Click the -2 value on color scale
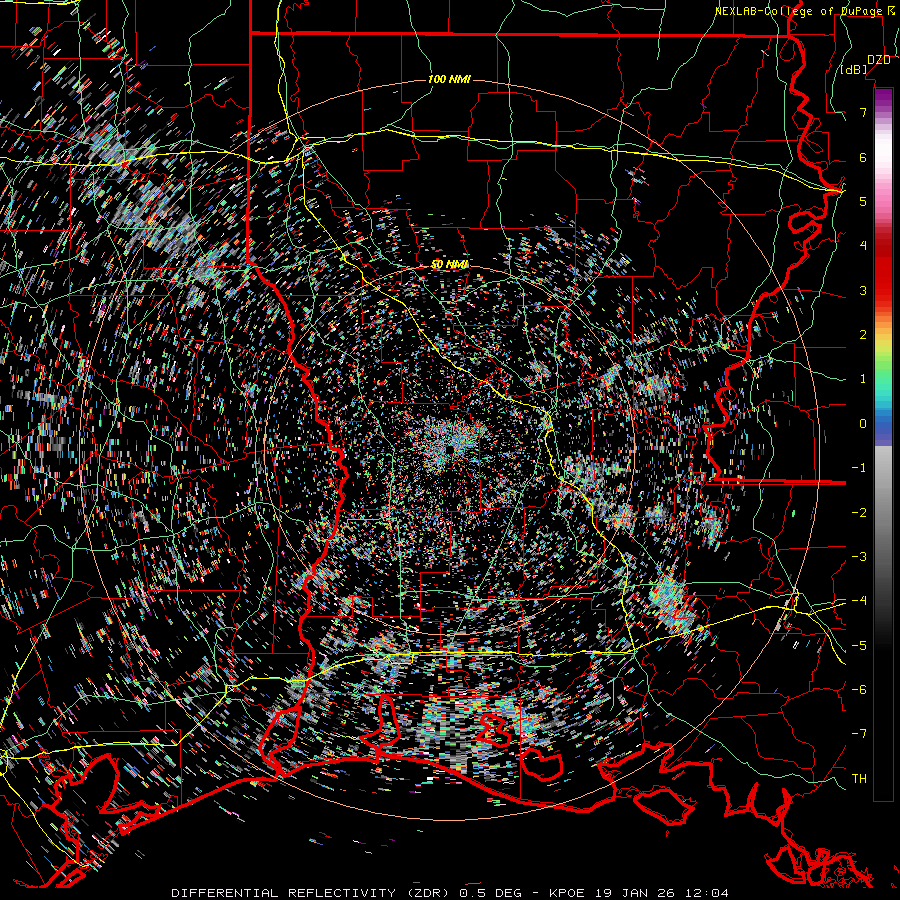 point(859,513)
